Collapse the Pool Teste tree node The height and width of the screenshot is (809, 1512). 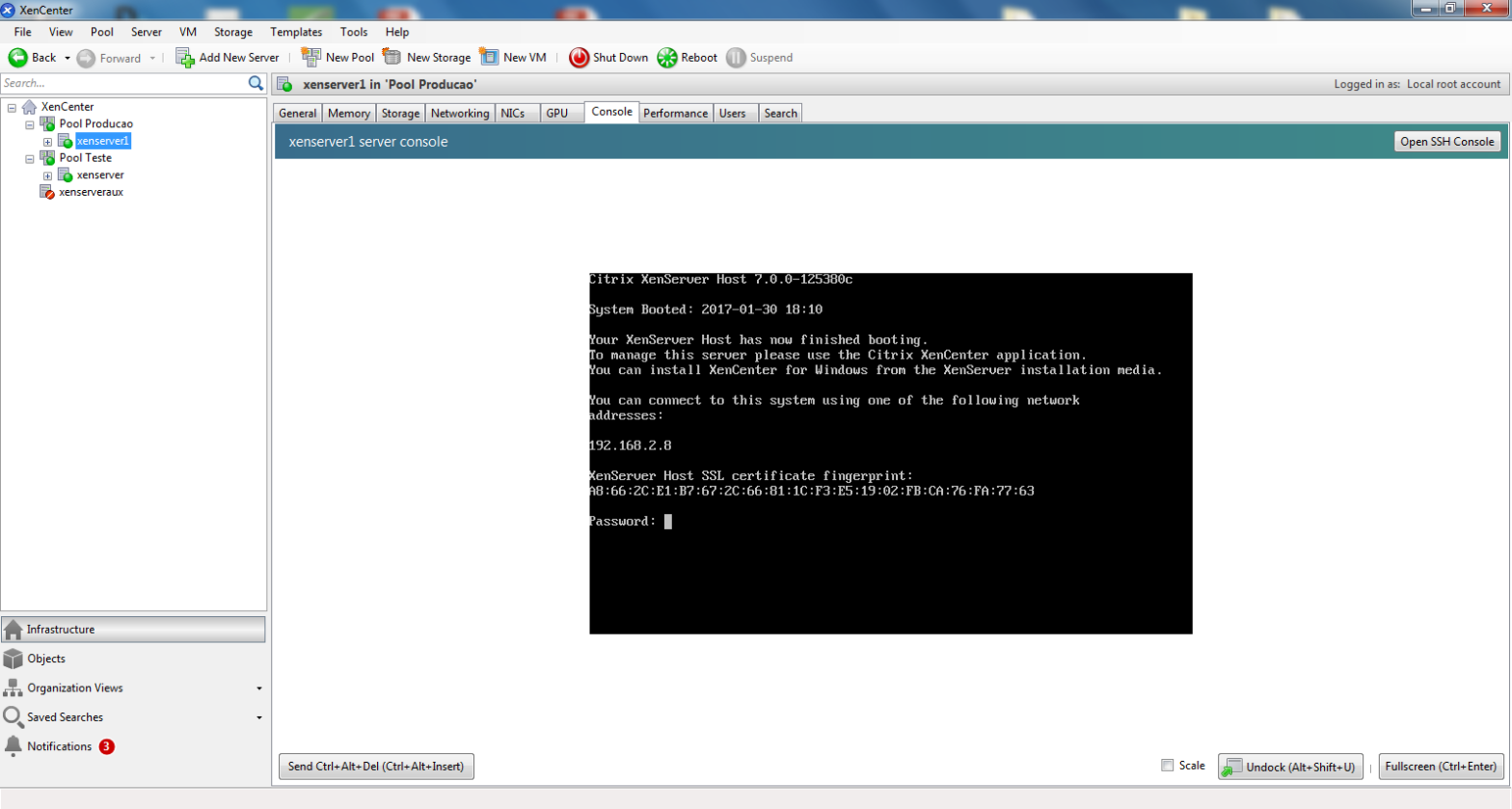29,159
